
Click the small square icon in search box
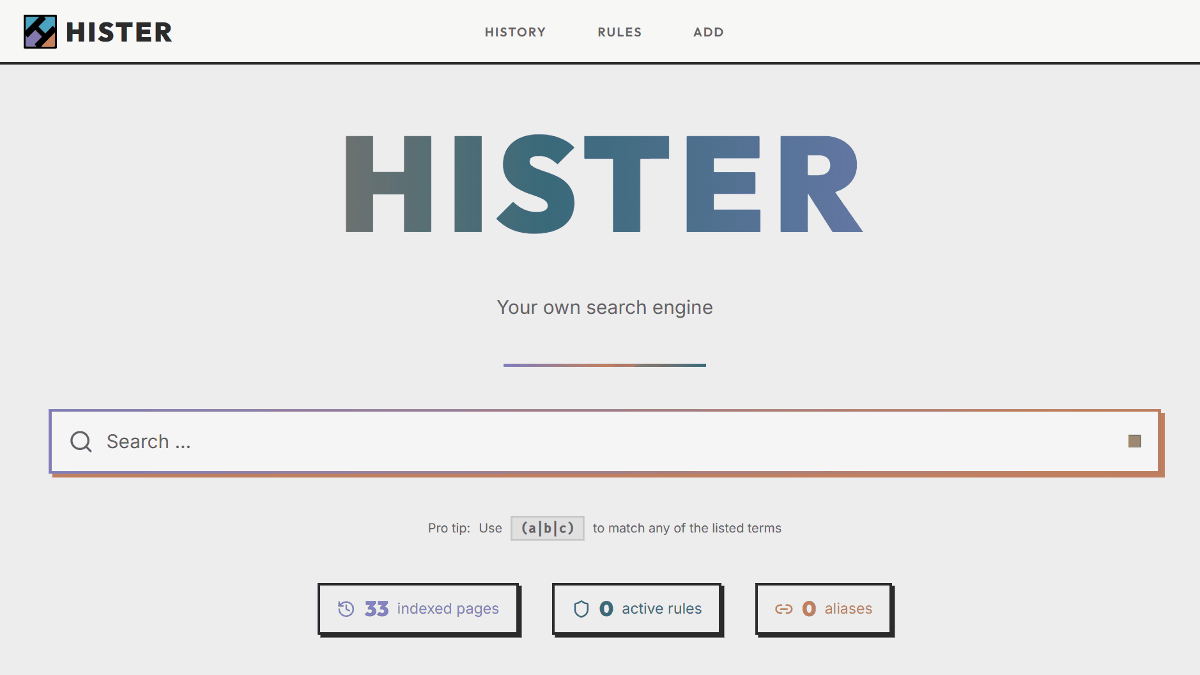(1134, 441)
